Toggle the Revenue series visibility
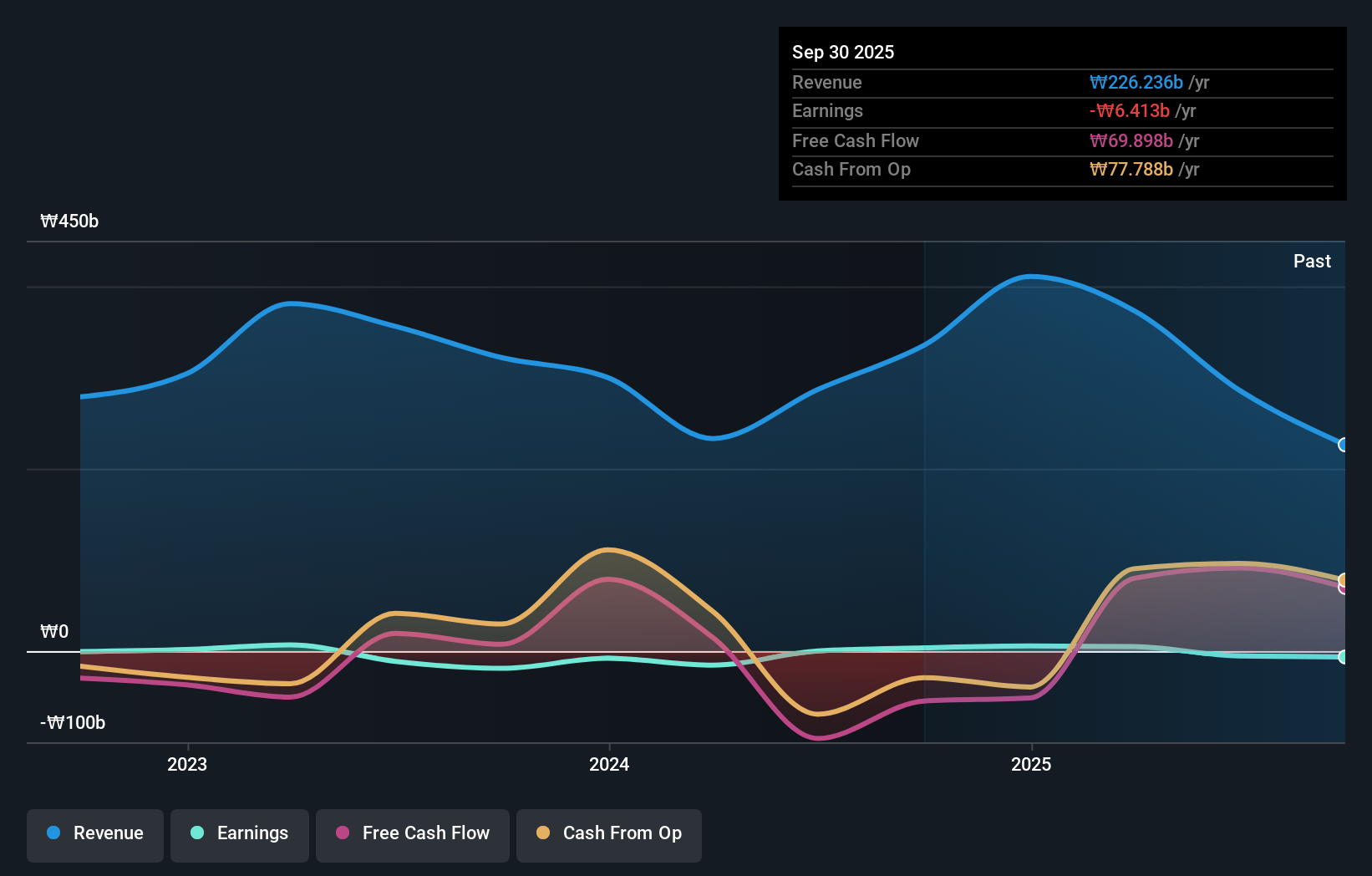Image resolution: width=1372 pixels, height=876 pixels. 94,833
